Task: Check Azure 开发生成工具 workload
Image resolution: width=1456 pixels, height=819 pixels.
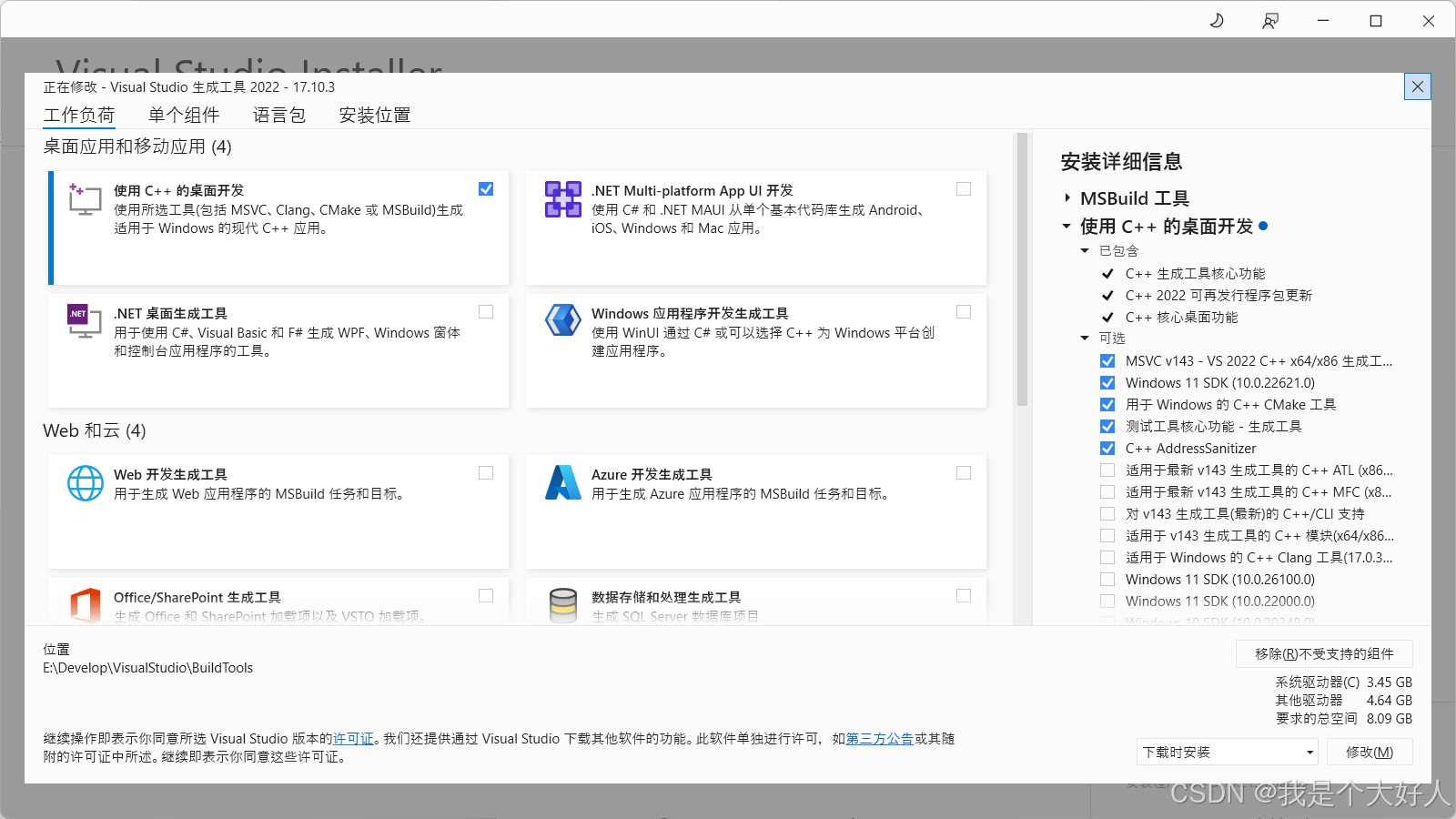Action: tap(964, 473)
